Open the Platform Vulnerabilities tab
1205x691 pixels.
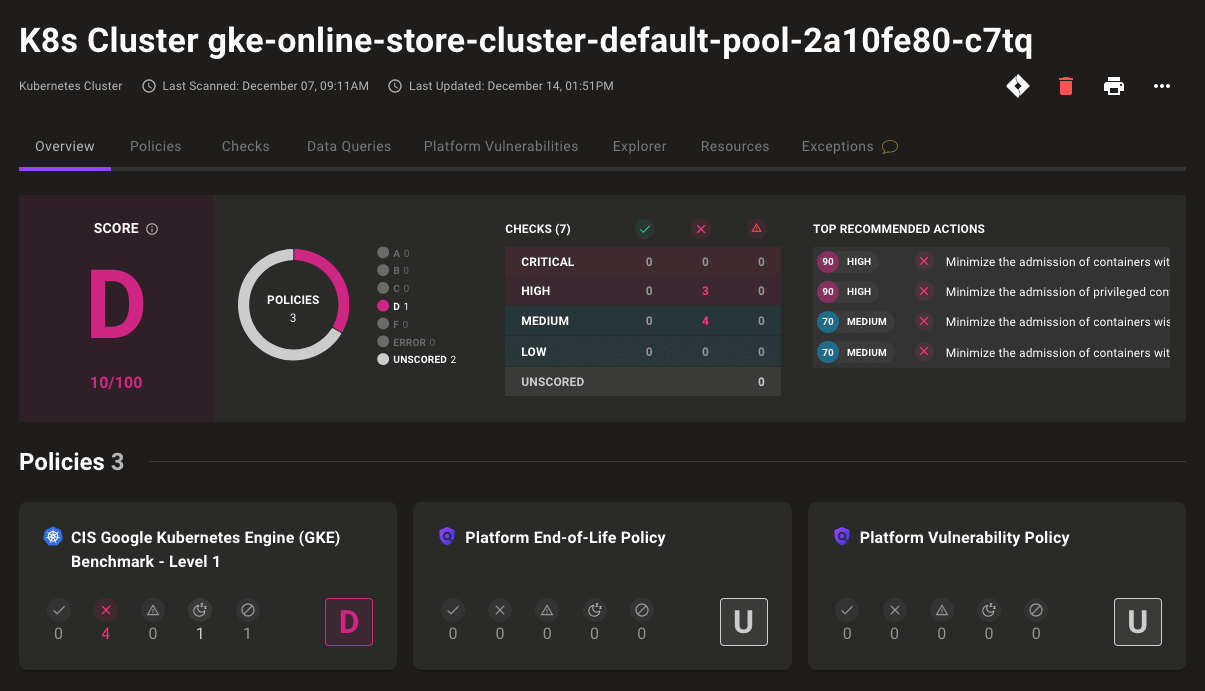click(500, 146)
